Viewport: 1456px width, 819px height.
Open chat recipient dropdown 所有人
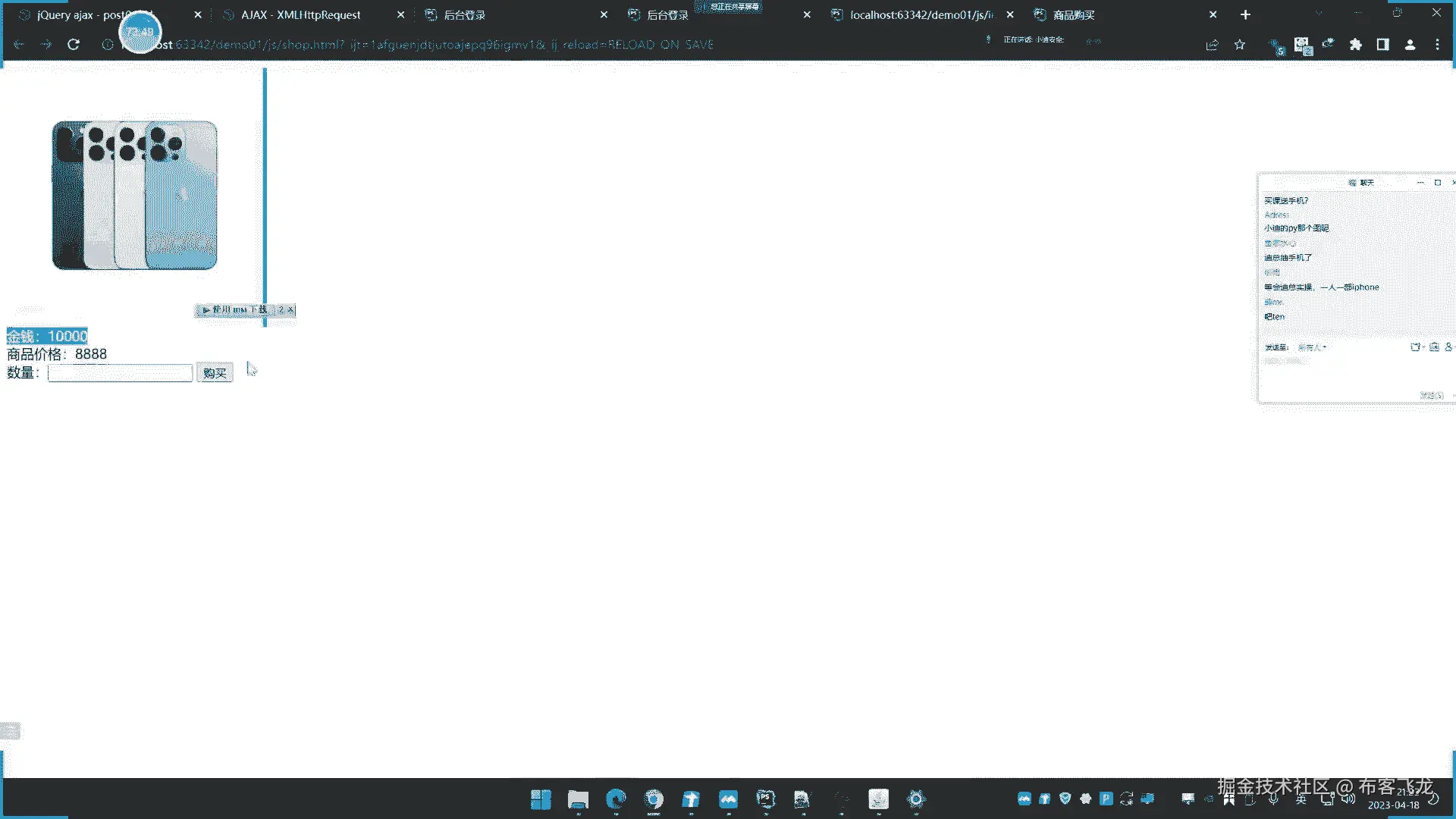pos(1312,347)
